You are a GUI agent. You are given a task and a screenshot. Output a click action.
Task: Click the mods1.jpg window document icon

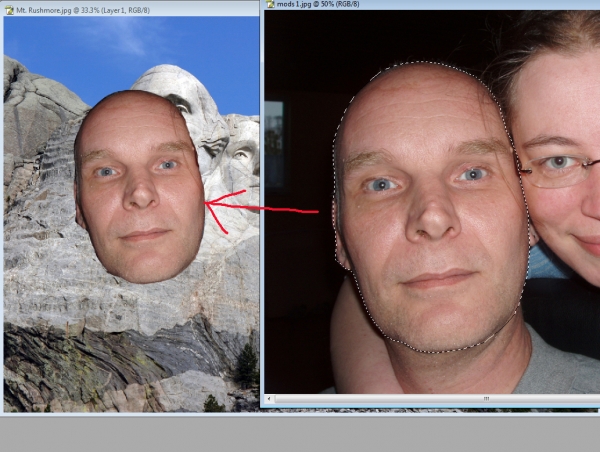tap(271, 4)
